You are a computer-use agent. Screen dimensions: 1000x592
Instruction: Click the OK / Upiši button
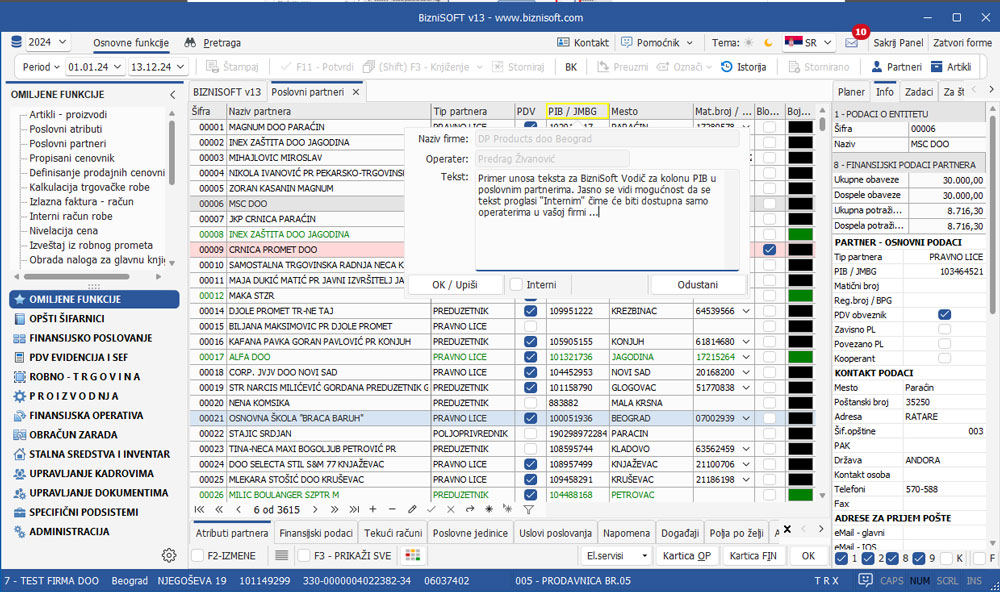pos(455,285)
